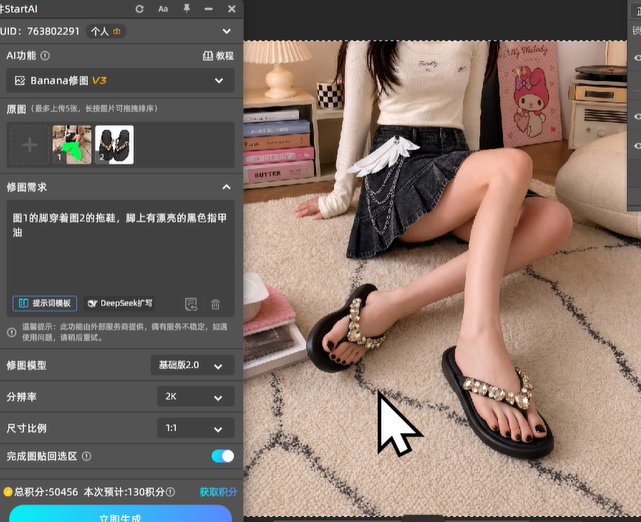This screenshot has width=641, height=522.
Task: Click the UID: 763802291 text
Action: [40, 31]
